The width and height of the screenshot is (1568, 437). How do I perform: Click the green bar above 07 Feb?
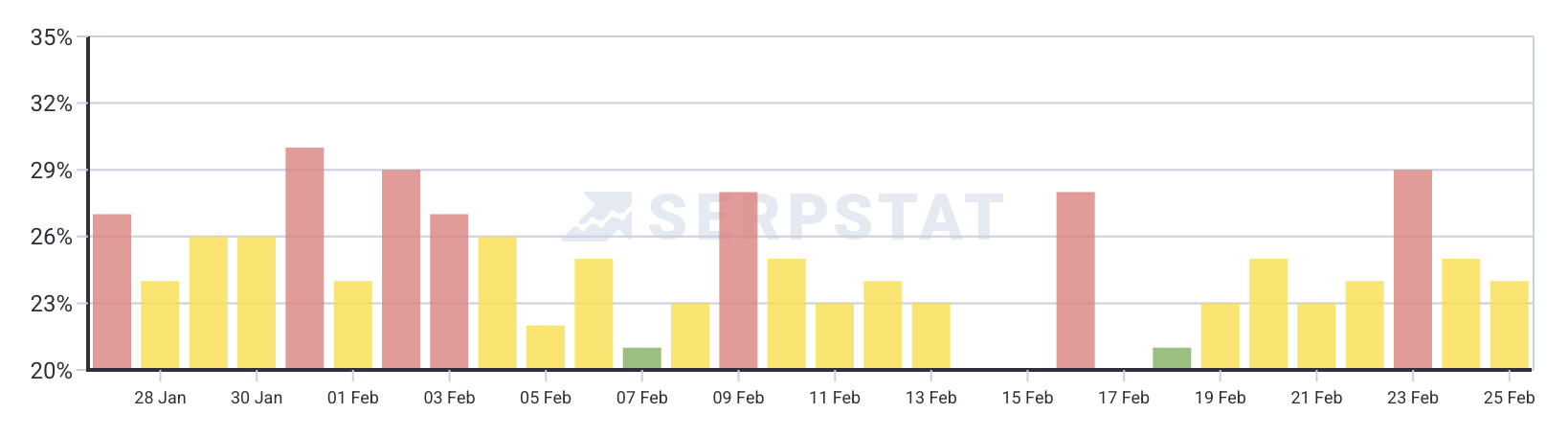click(x=641, y=358)
